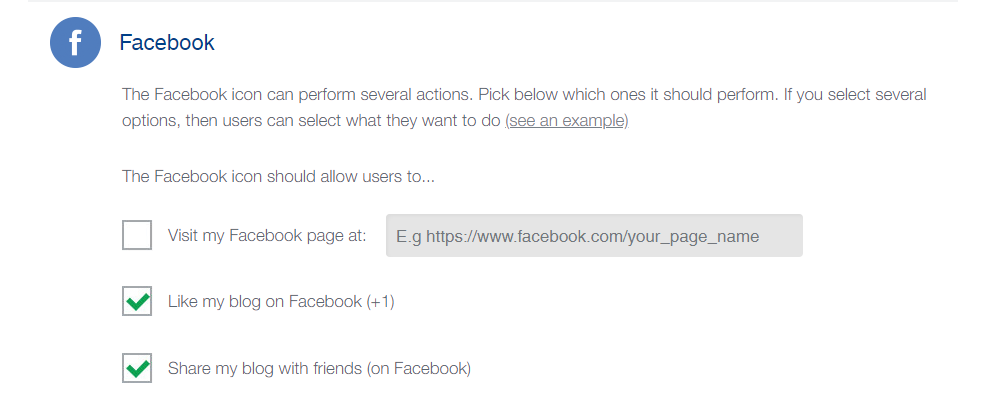Enable the Visit my Facebook page checkbox
This screenshot has width=991, height=410.
coord(137,236)
